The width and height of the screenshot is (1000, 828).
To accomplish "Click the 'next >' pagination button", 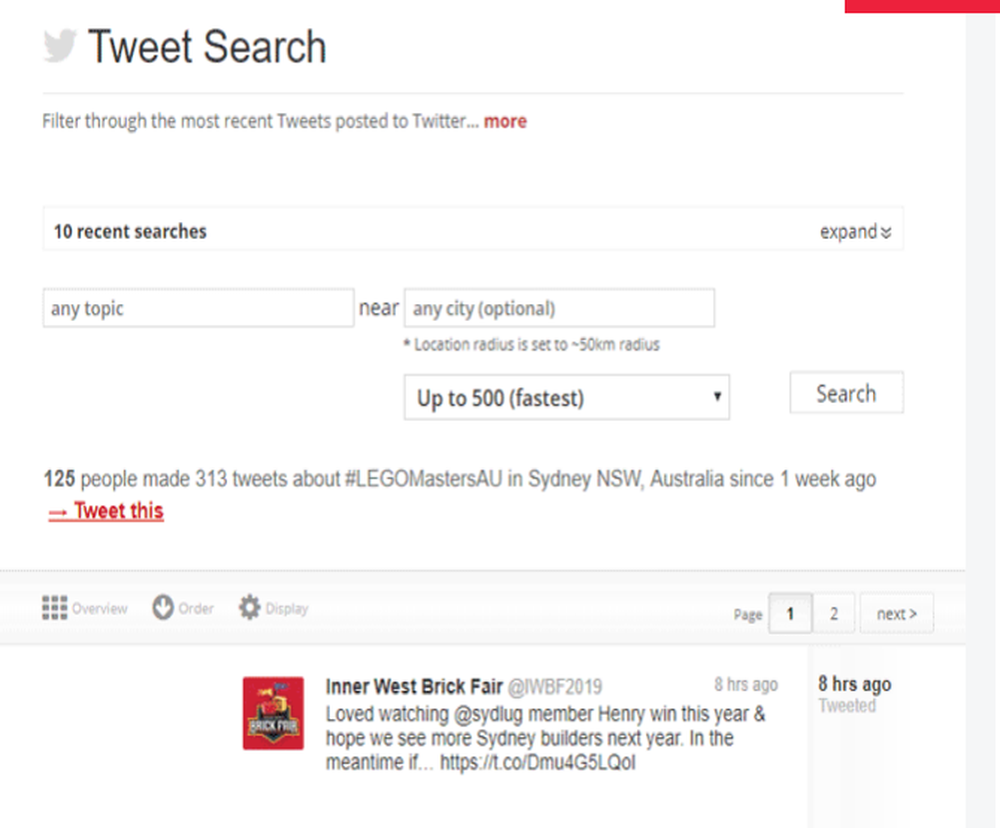I will tap(897, 614).
